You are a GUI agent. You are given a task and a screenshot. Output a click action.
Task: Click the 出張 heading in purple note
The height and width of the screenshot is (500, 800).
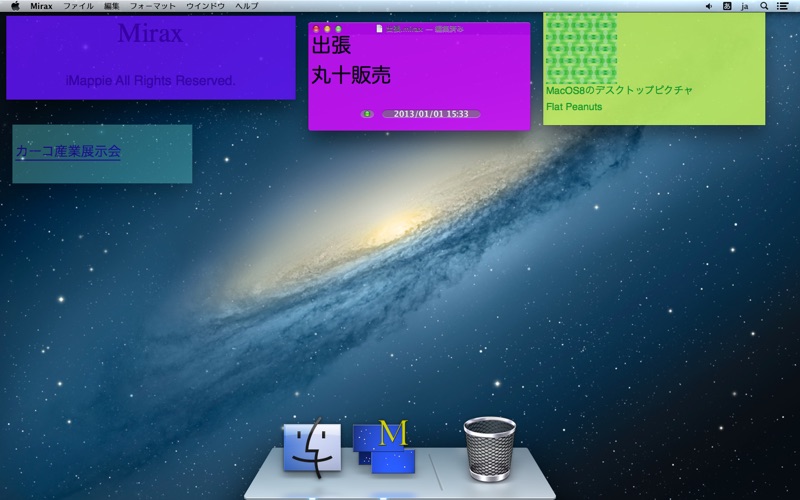331,45
